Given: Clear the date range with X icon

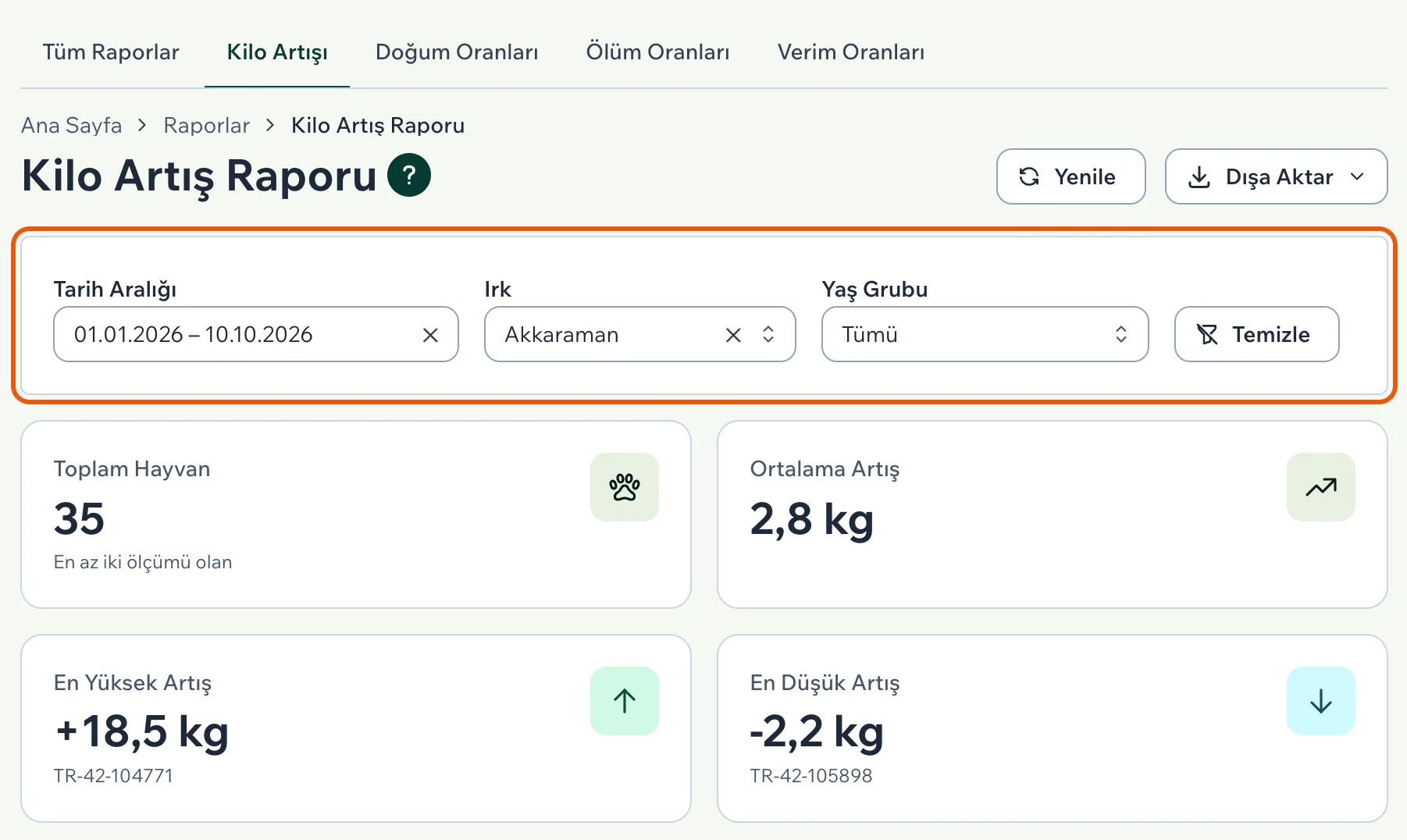Looking at the screenshot, I should click(x=430, y=335).
